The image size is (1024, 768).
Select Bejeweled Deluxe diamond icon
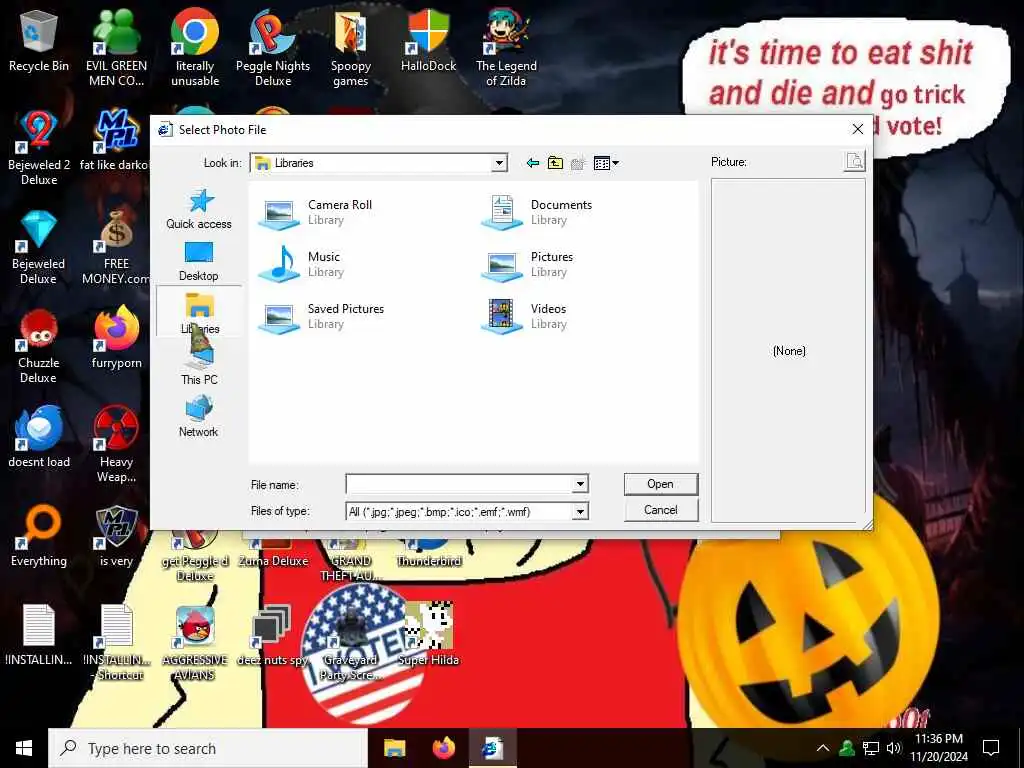click(39, 246)
